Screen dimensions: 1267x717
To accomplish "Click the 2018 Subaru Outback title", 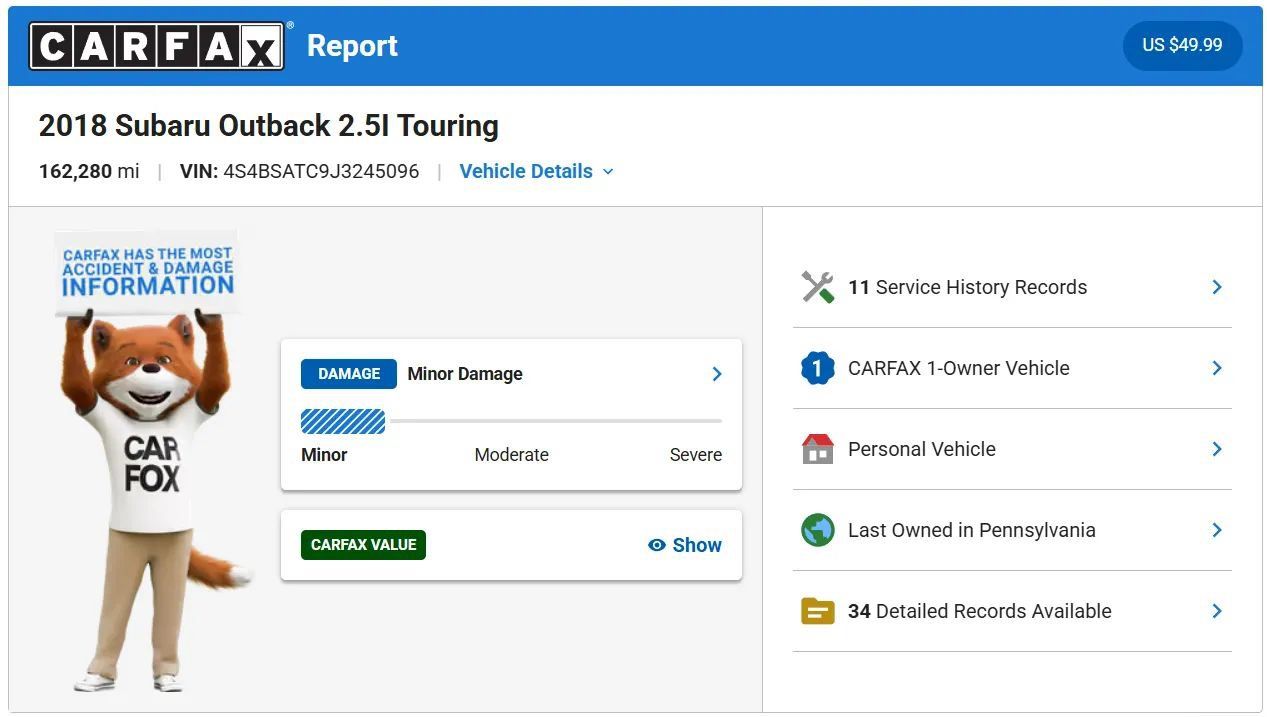I will (268, 126).
